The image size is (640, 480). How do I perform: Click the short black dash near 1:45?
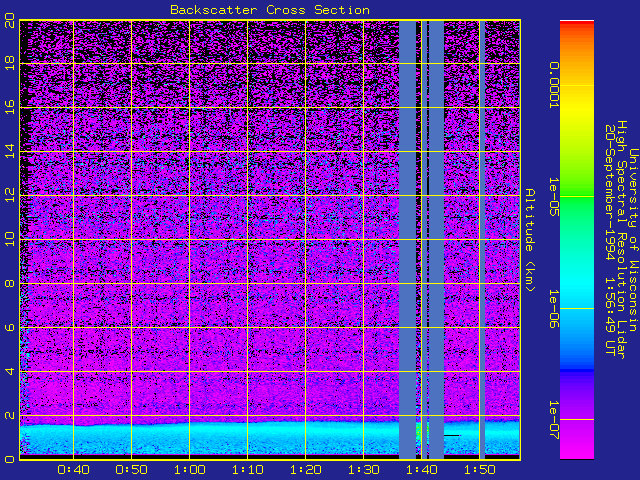(x=452, y=436)
